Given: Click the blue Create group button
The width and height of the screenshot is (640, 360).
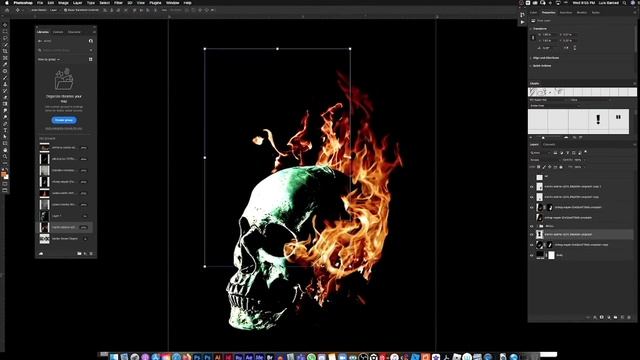Looking at the screenshot, I should pyautogui.click(x=64, y=120).
